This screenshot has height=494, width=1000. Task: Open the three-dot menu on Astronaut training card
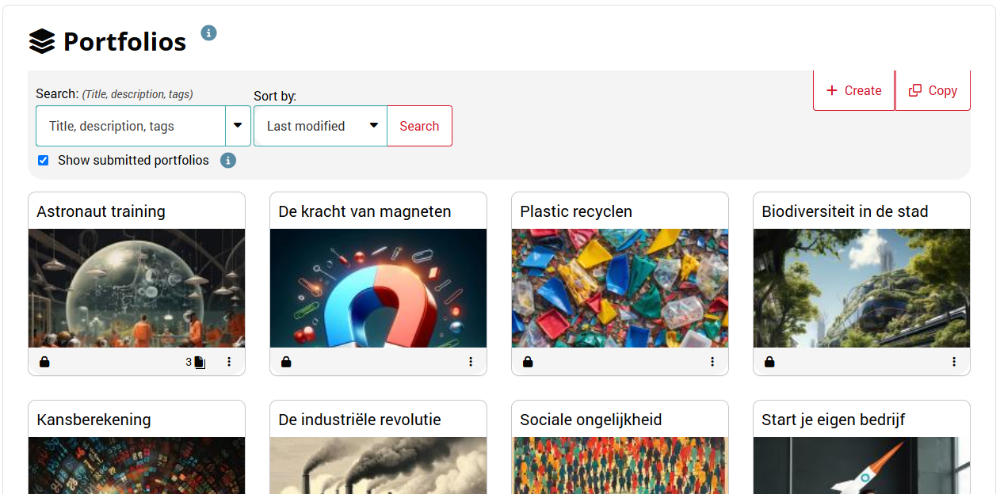click(x=229, y=362)
